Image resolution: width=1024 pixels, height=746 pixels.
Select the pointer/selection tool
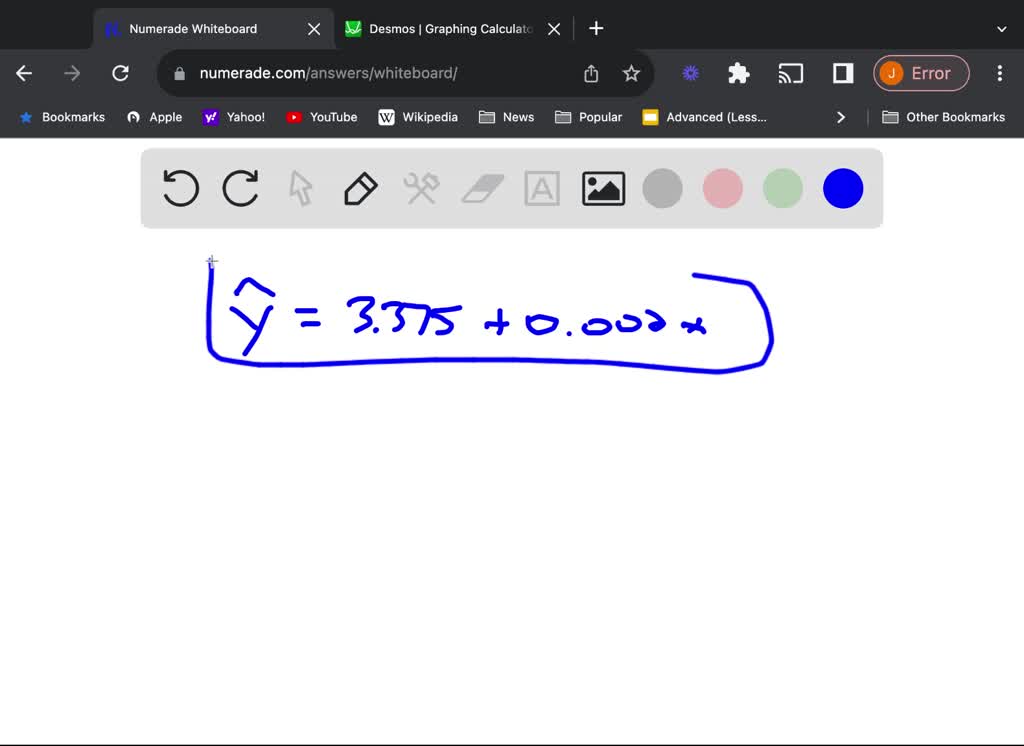(x=300, y=188)
